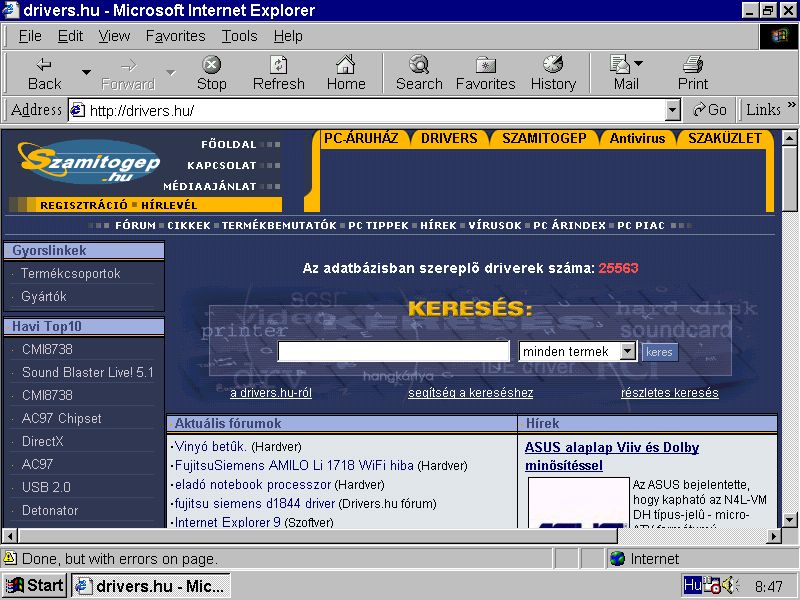
Task: Click the Stop toolbar icon
Action: [211, 74]
